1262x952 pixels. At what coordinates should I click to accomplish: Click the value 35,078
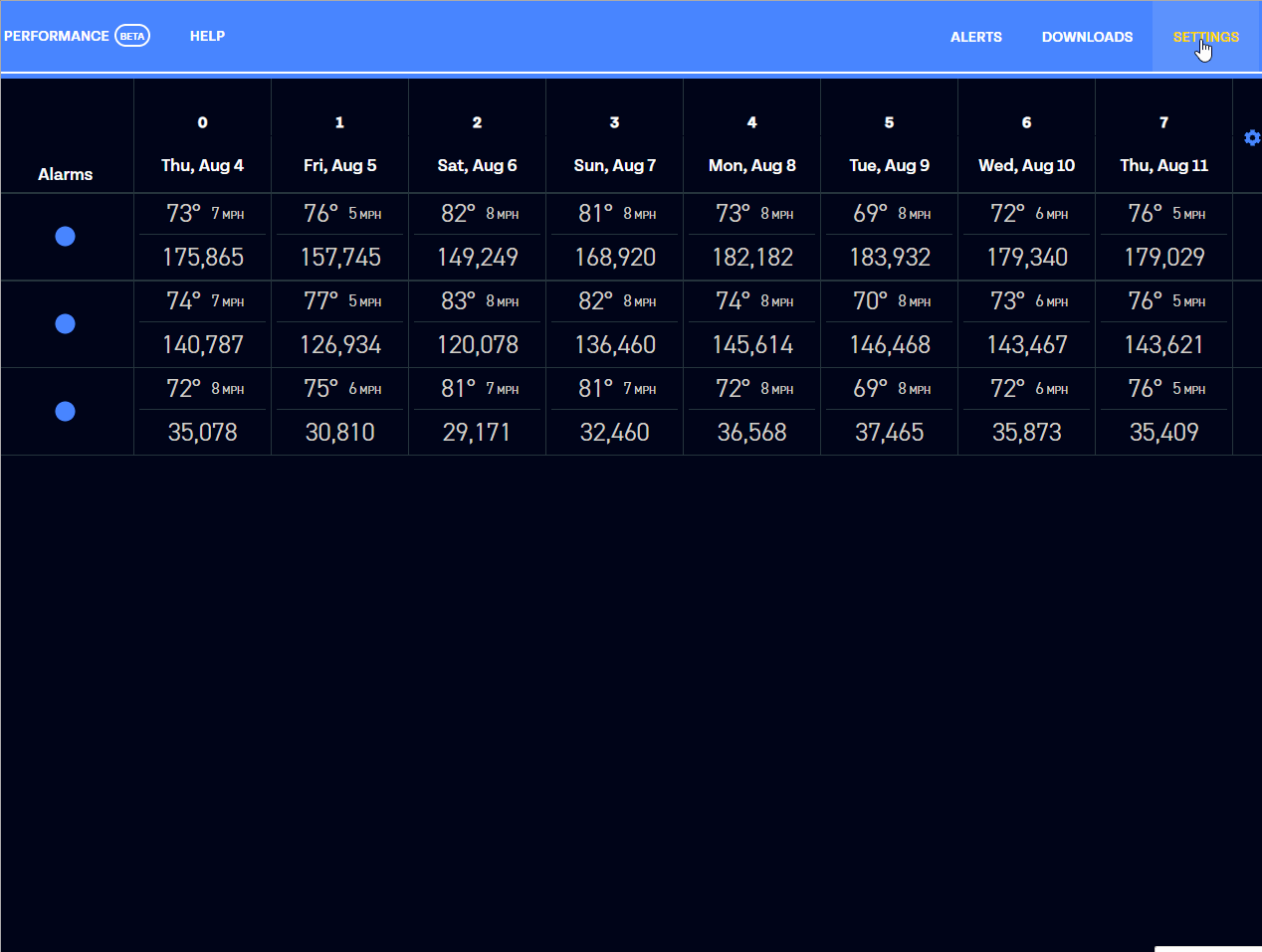click(203, 433)
